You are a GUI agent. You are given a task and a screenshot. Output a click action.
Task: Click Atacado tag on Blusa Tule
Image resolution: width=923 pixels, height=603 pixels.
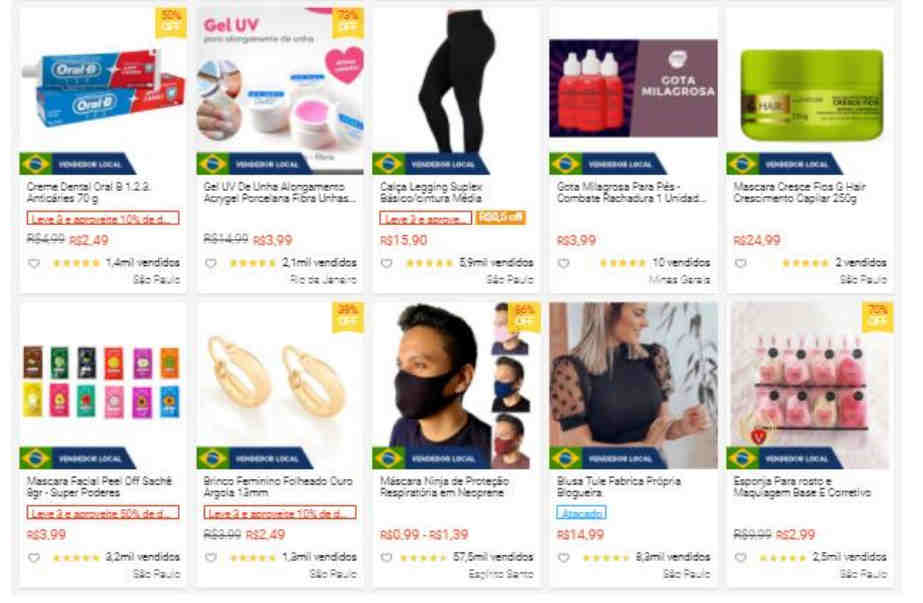581,513
